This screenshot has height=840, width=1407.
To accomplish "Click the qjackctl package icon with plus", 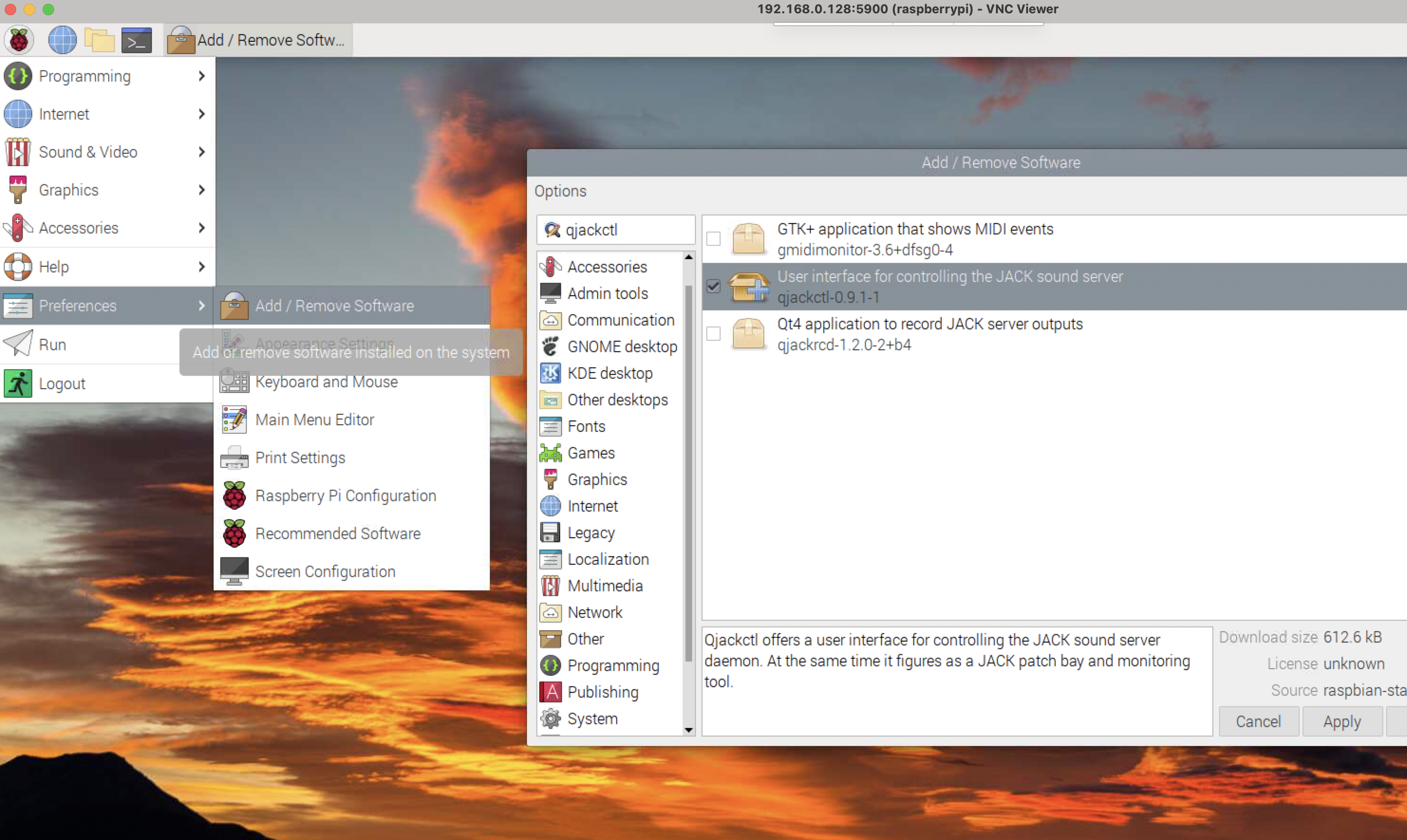I will click(x=749, y=287).
